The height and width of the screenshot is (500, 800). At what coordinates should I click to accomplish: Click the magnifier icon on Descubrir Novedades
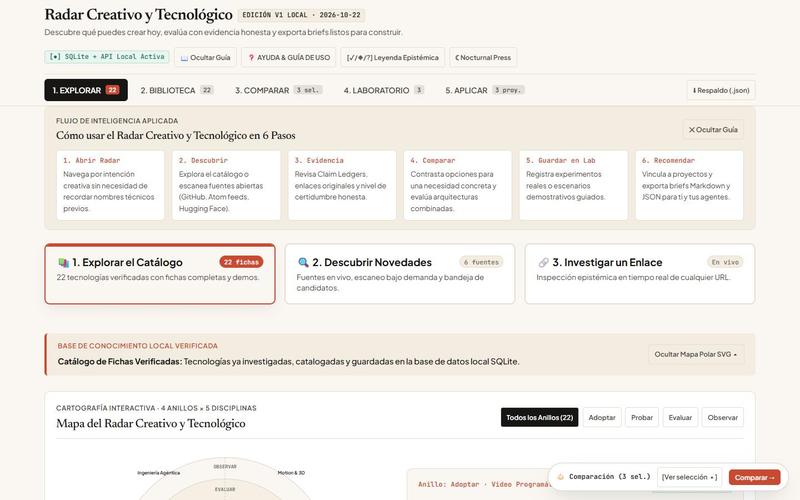click(x=303, y=263)
